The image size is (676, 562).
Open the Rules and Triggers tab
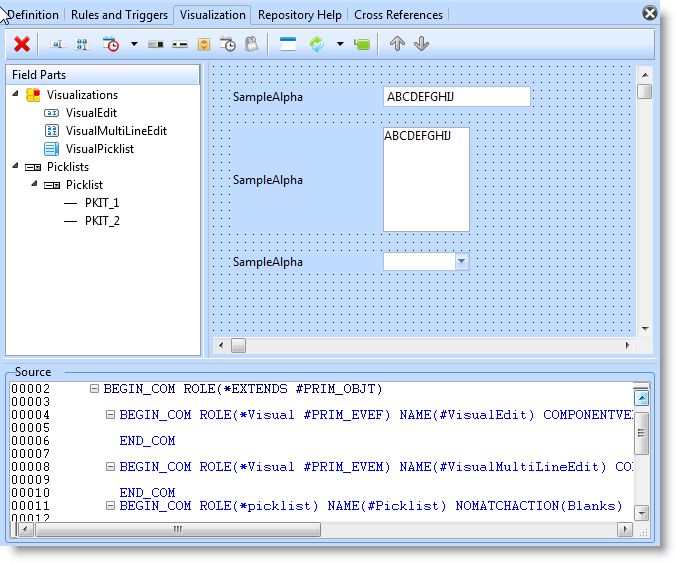tap(119, 15)
